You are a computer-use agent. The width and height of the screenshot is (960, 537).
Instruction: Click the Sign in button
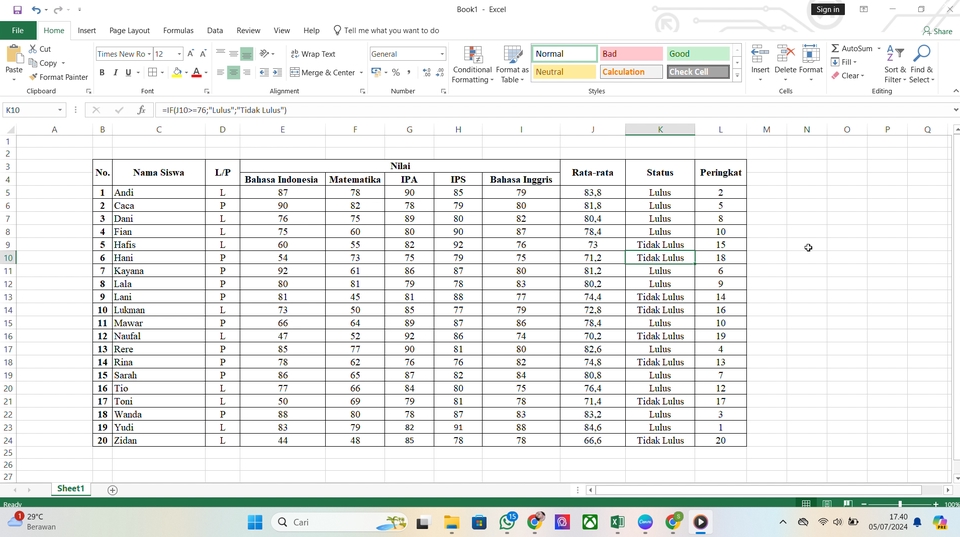[827, 9]
